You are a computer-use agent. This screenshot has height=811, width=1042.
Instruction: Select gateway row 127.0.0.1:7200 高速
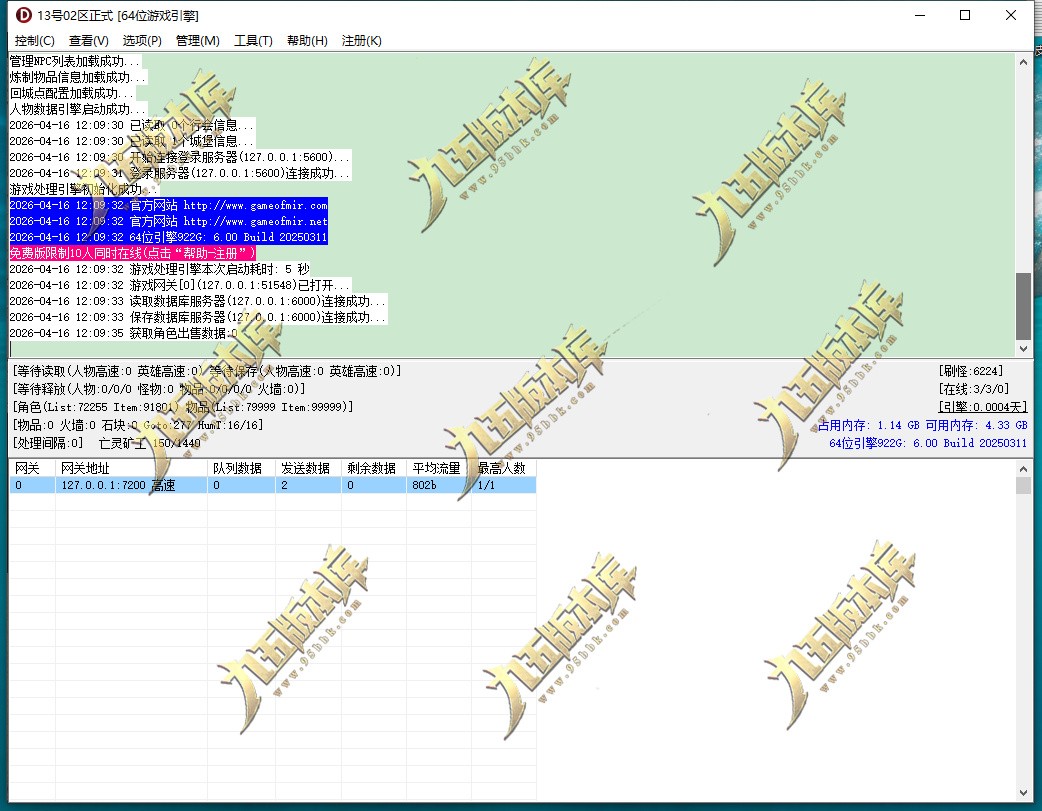272,485
